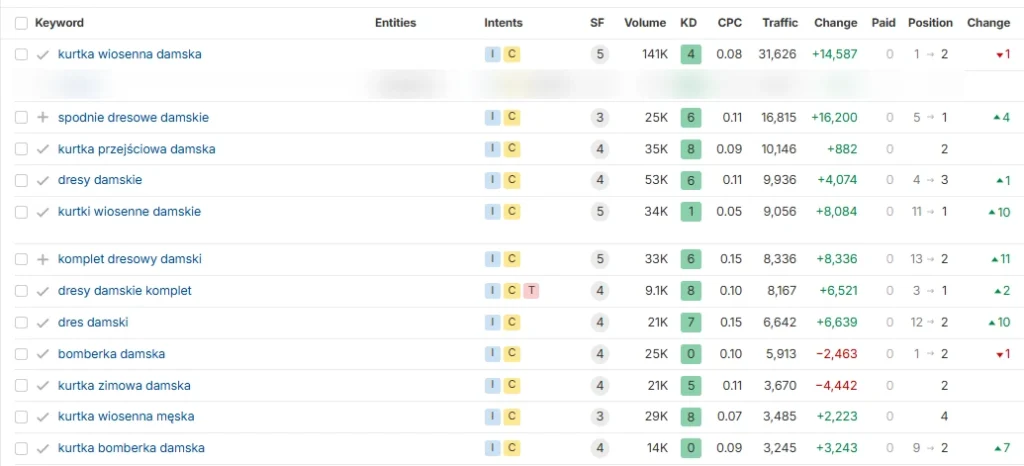The height and width of the screenshot is (466, 1024).
Task: Click the plus icon beside spodnie dresowe damskie
Action: point(42,118)
